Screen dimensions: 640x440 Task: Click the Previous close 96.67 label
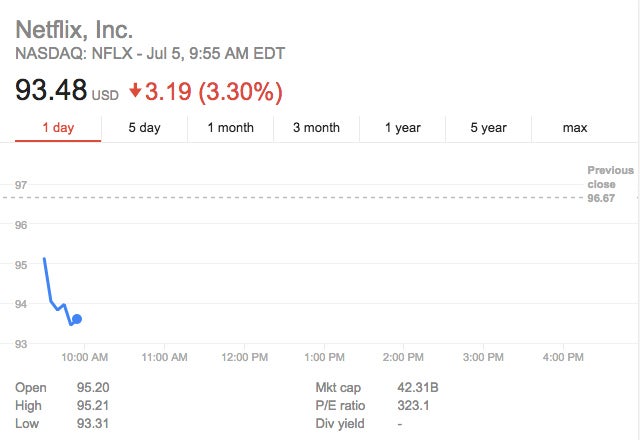(610, 184)
